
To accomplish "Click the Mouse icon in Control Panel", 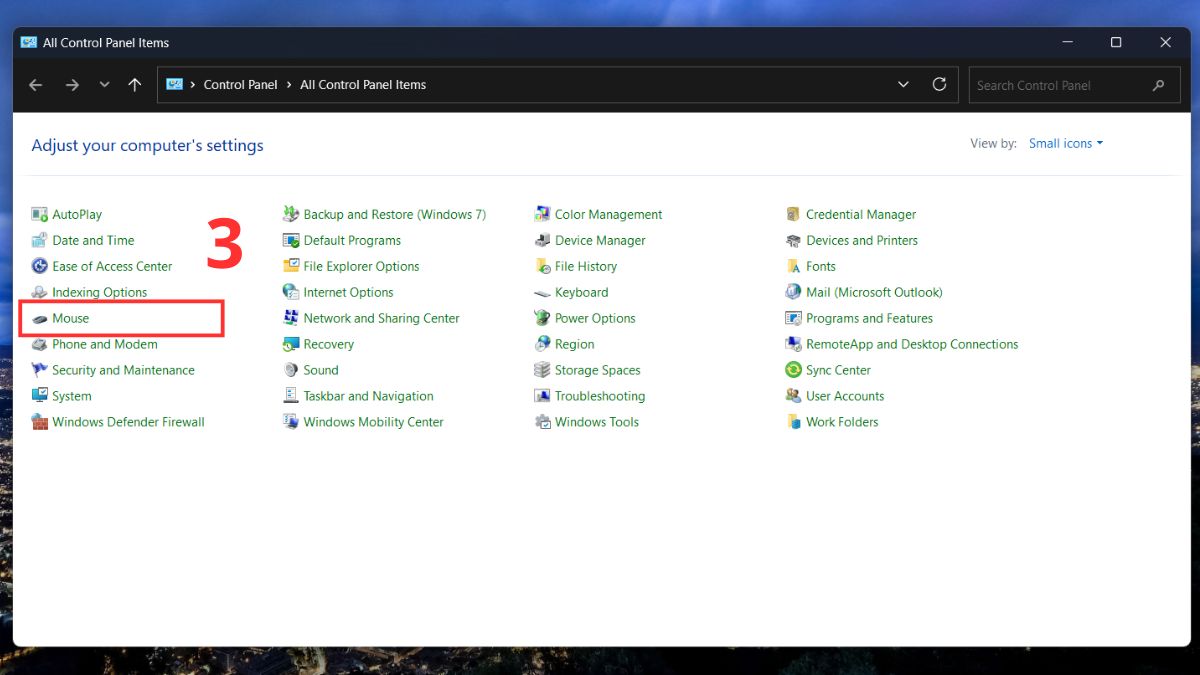I will (40, 319).
